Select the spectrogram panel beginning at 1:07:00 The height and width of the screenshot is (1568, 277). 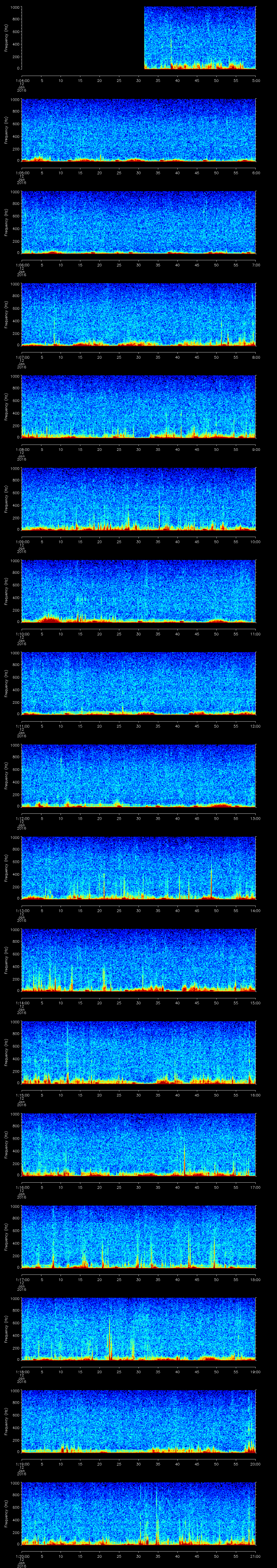[x=138, y=314]
